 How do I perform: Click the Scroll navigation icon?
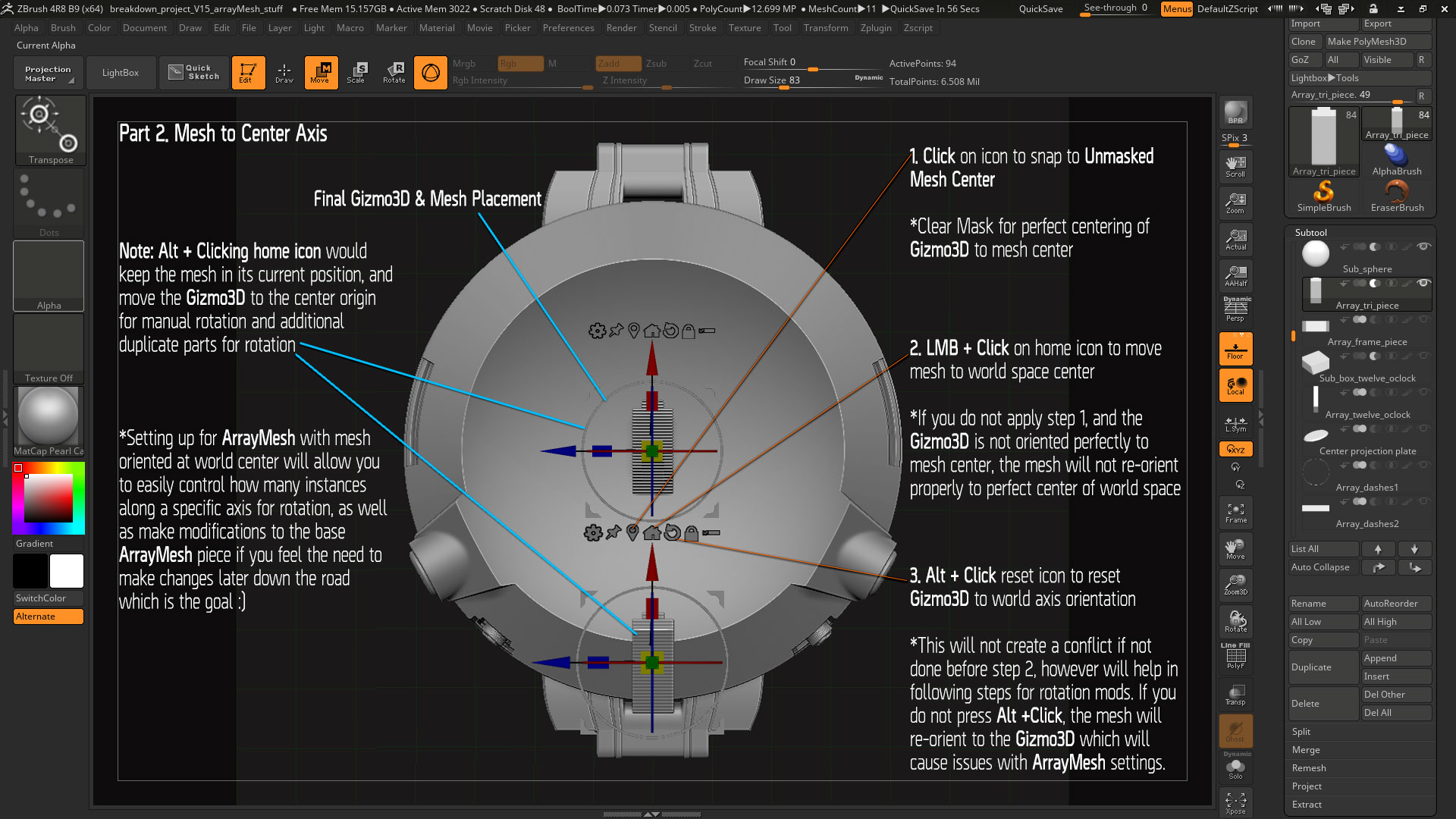[x=1235, y=167]
